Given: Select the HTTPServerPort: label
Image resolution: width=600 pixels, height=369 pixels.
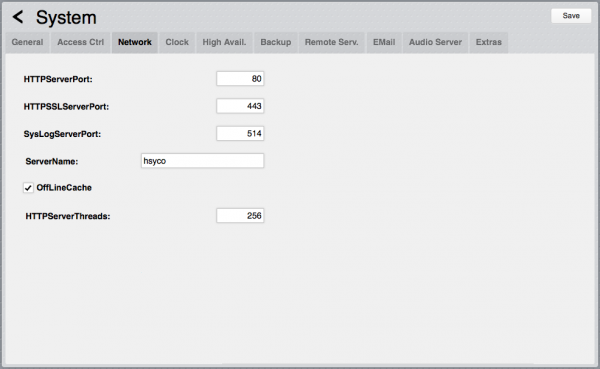Looking at the screenshot, I should pyautogui.click(x=58, y=79).
